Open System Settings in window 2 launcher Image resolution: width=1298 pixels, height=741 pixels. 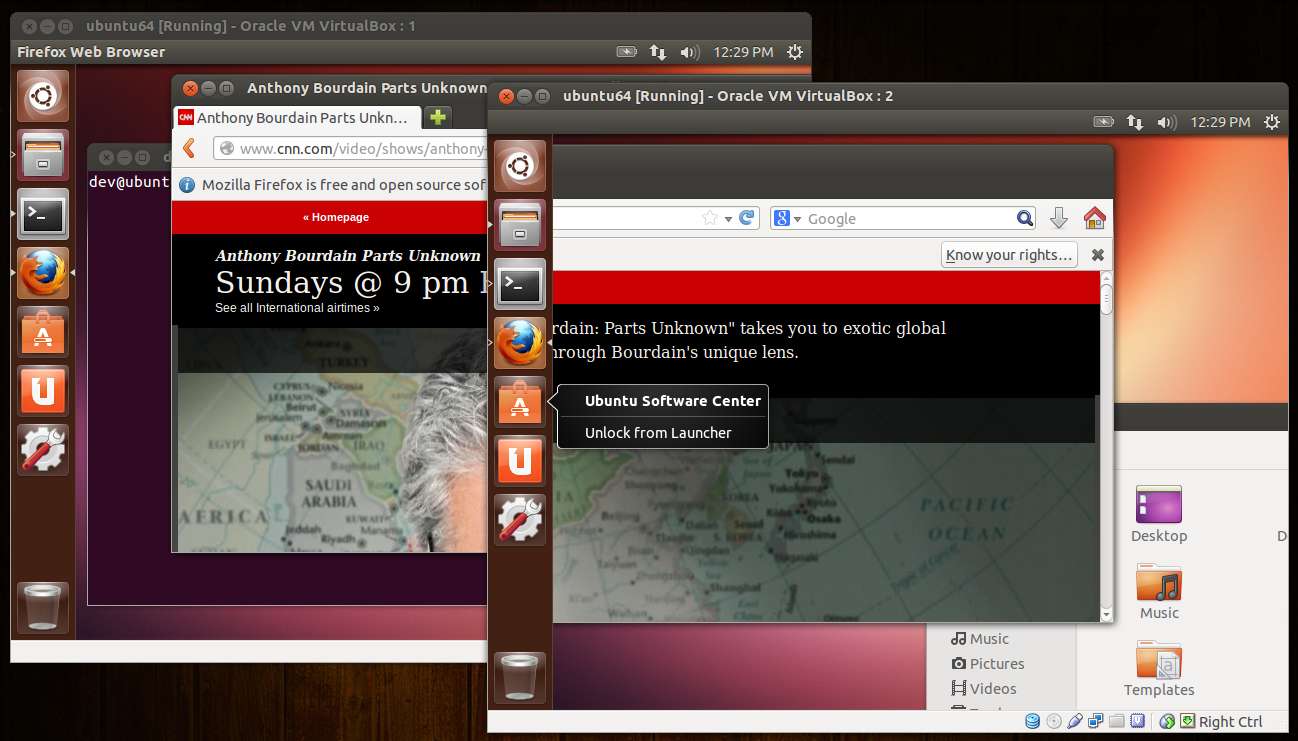click(520, 520)
